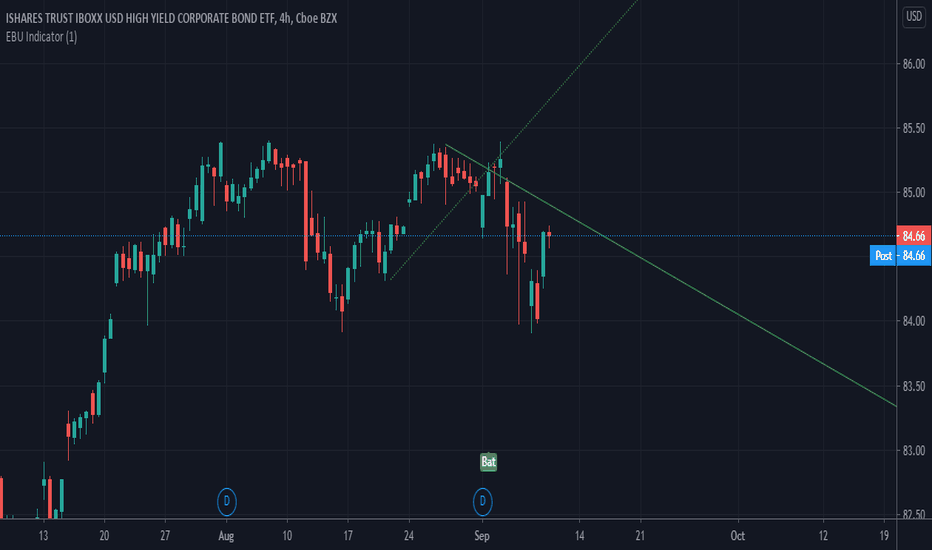The width and height of the screenshot is (932, 550).
Task: Click the 85.00 price axis label
Action: (914, 193)
